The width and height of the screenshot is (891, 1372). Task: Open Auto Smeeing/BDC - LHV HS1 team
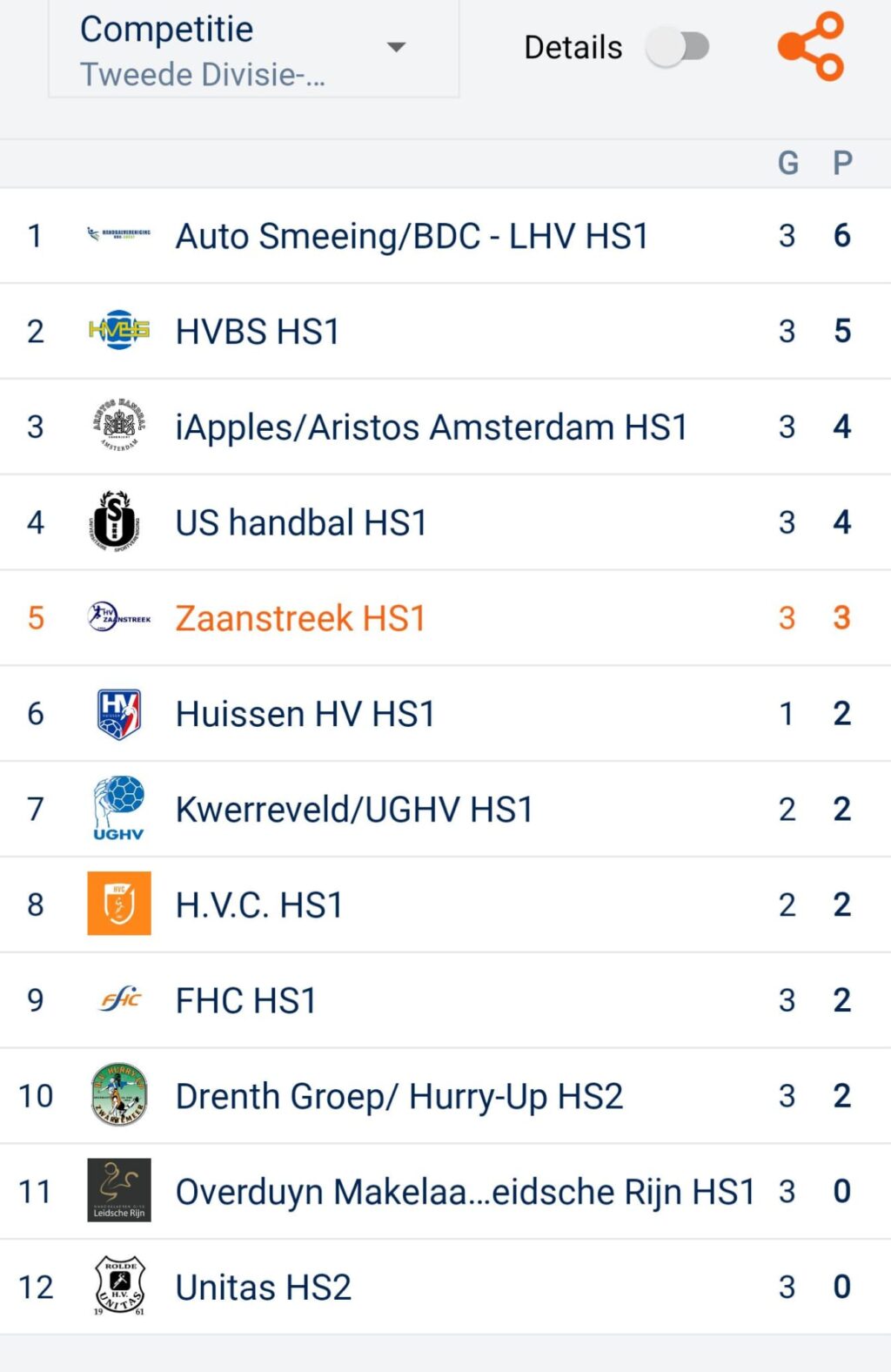pos(412,236)
